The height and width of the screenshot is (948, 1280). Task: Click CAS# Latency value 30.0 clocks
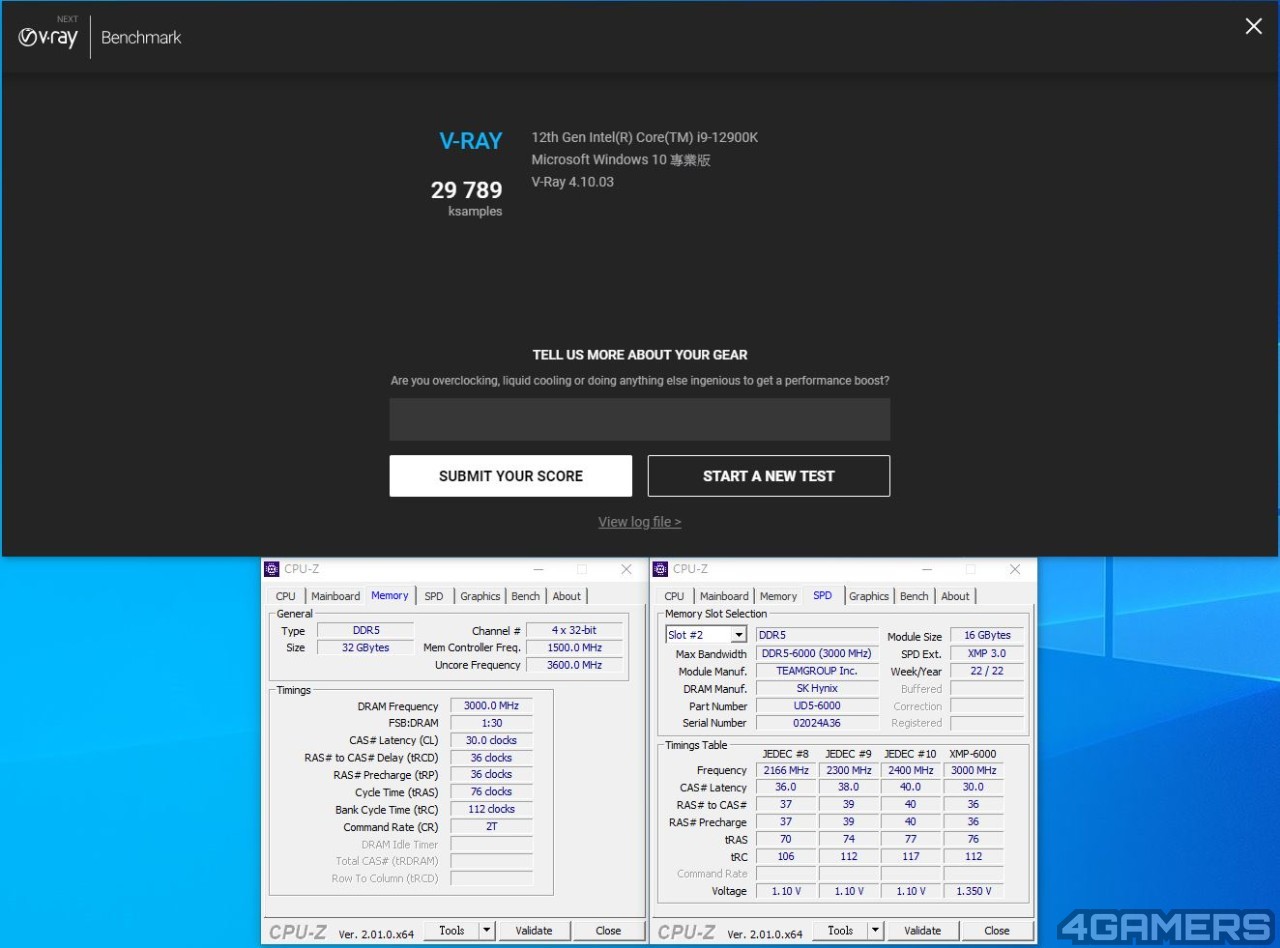click(x=491, y=741)
